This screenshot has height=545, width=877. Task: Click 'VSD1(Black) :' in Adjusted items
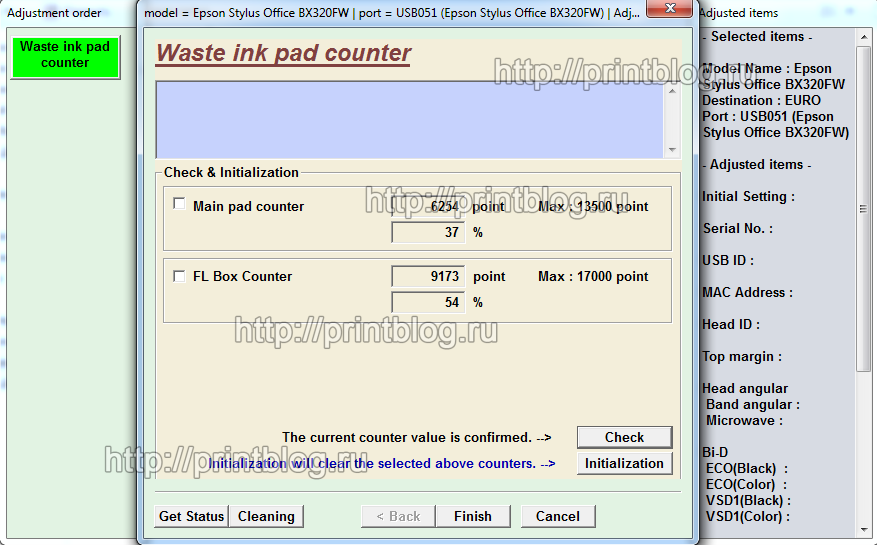(x=748, y=500)
